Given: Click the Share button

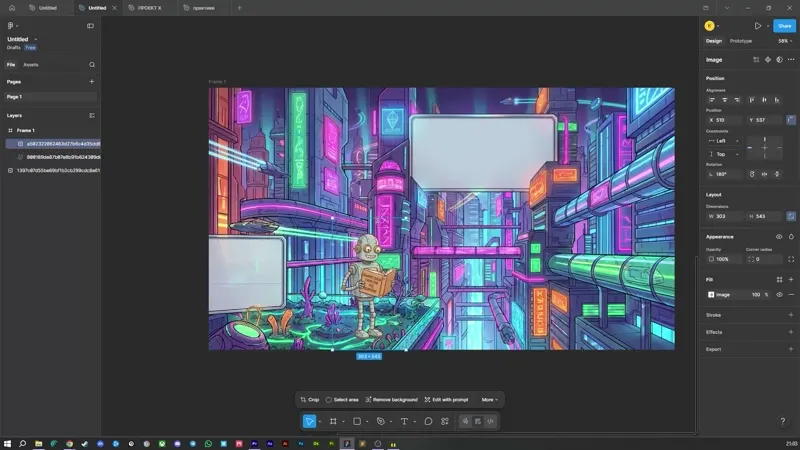Looking at the screenshot, I should (784, 26).
